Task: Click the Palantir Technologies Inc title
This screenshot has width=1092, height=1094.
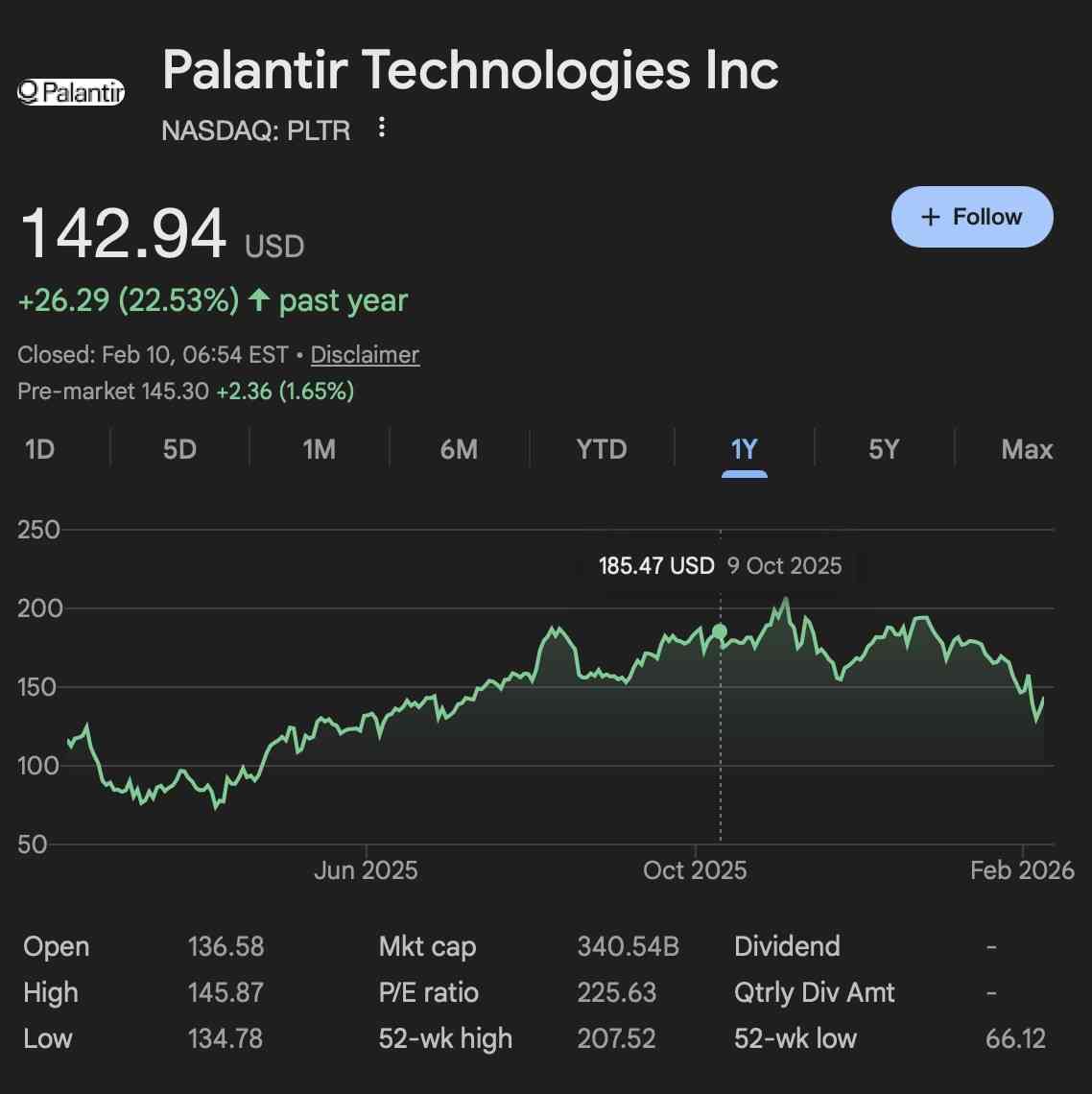Action: coord(470,70)
